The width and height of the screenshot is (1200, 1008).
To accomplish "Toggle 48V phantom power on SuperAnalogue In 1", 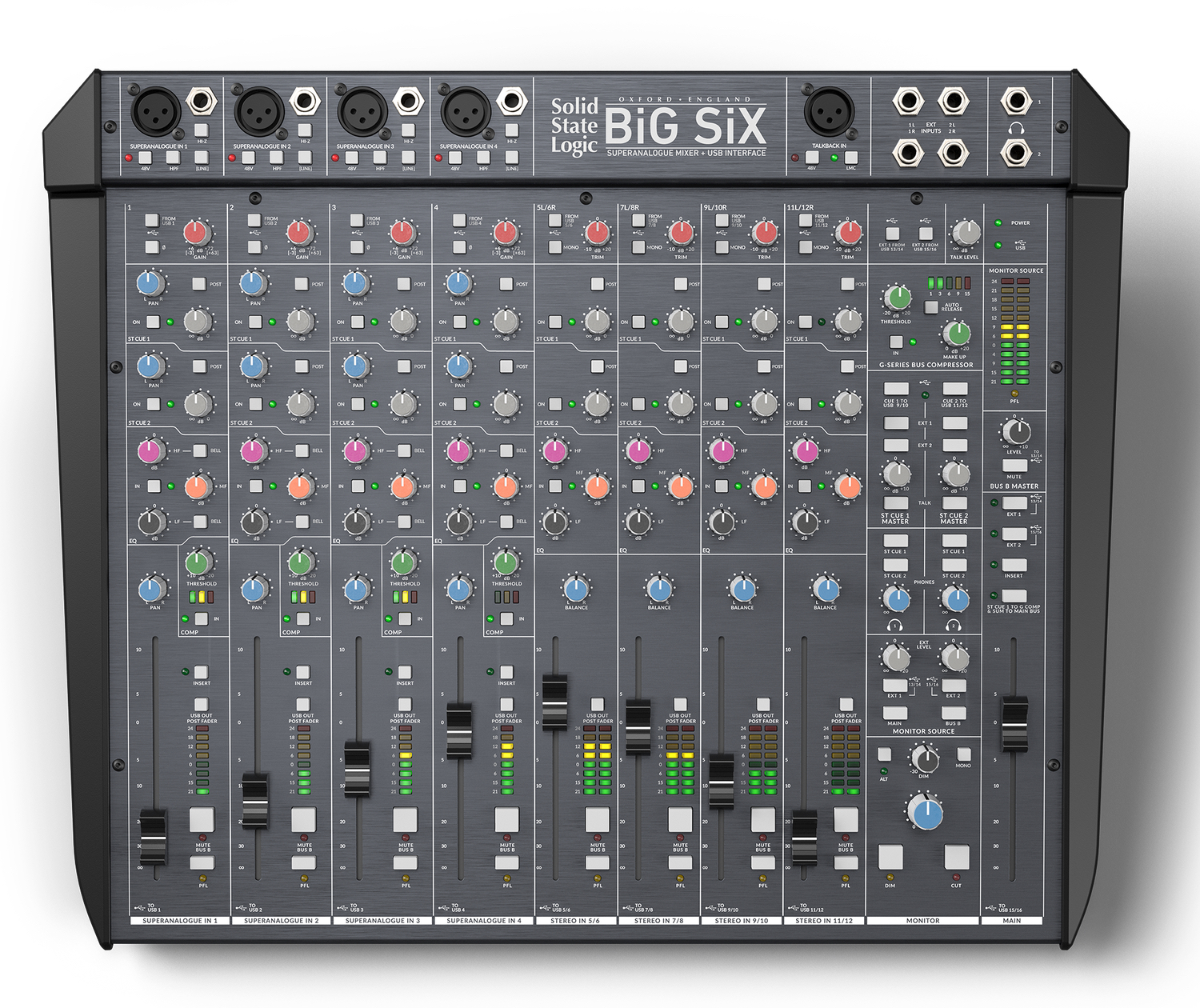I will click(146, 158).
